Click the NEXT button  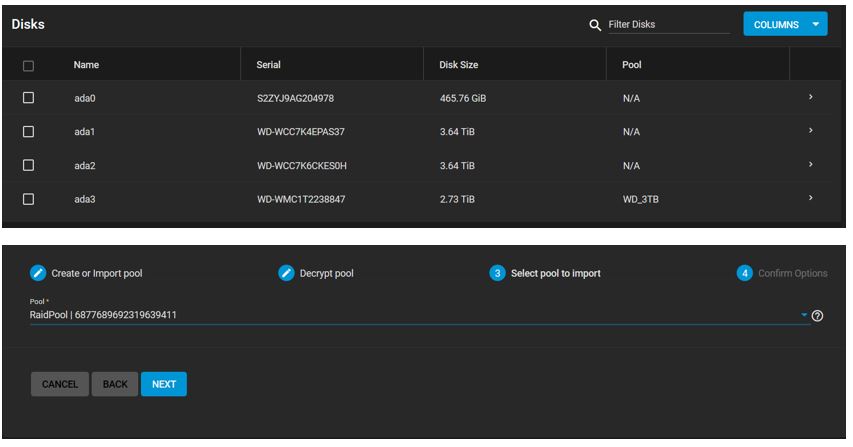164,384
